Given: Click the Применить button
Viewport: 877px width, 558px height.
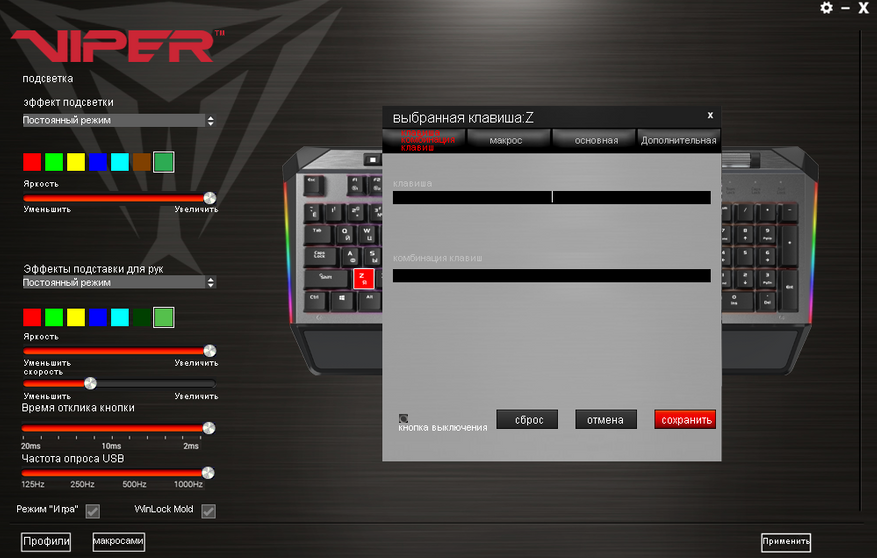Looking at the screenshot, I should pos(786,541).
